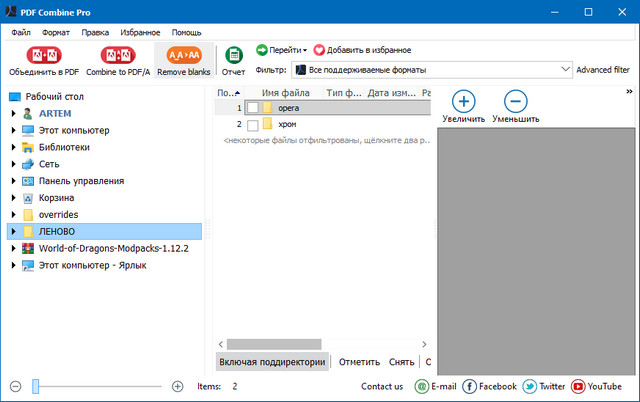Click the Уменьшить zoom-out icon

(x=515, y=101)
